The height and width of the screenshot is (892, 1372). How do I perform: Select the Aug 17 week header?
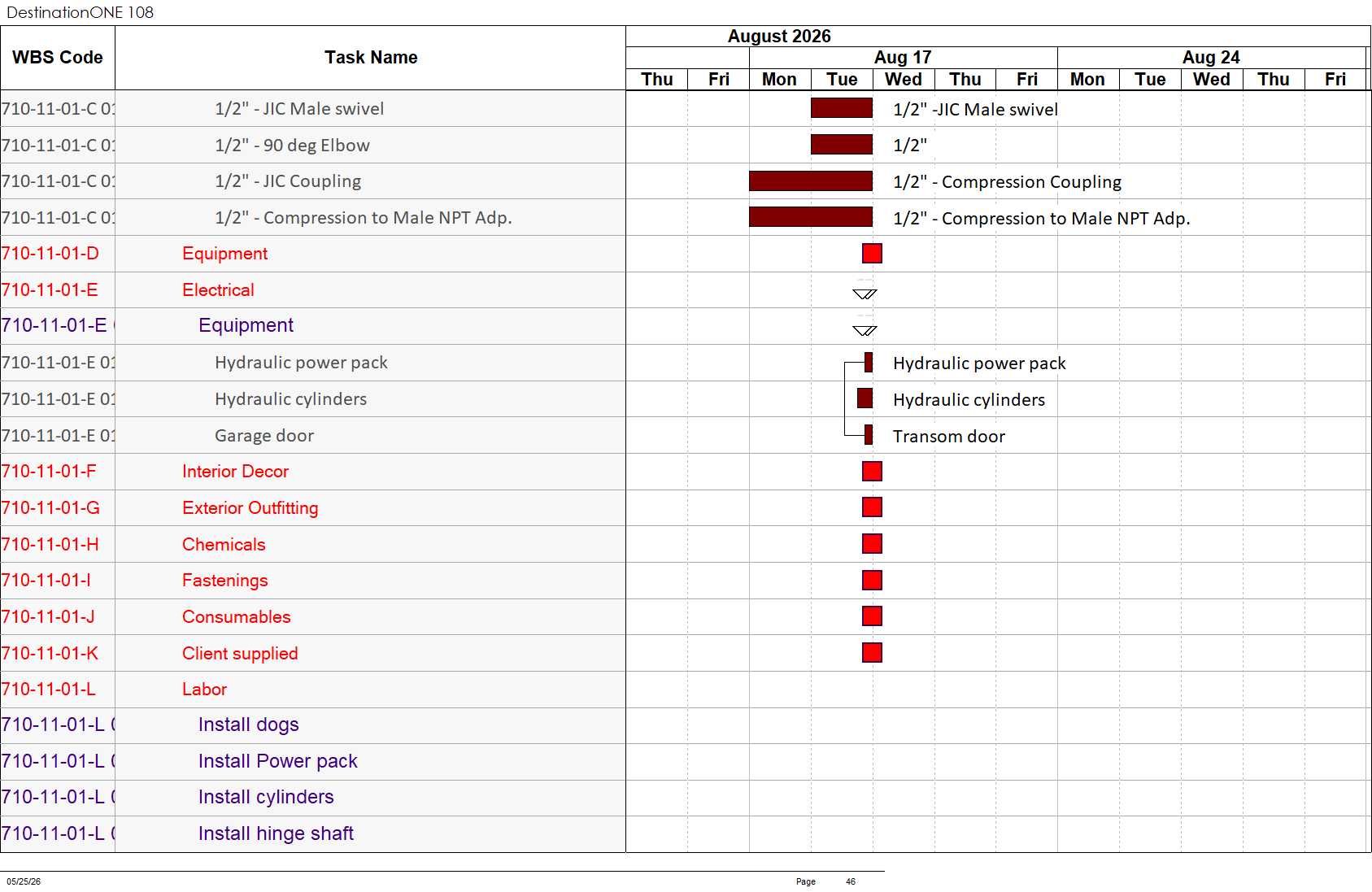[903, 58]
